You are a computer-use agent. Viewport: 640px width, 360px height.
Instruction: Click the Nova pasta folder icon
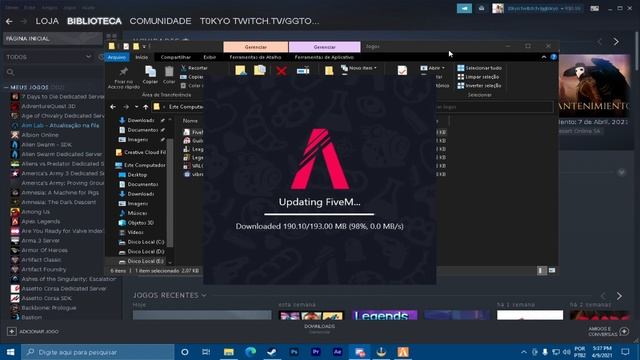(x=329, y=71)
